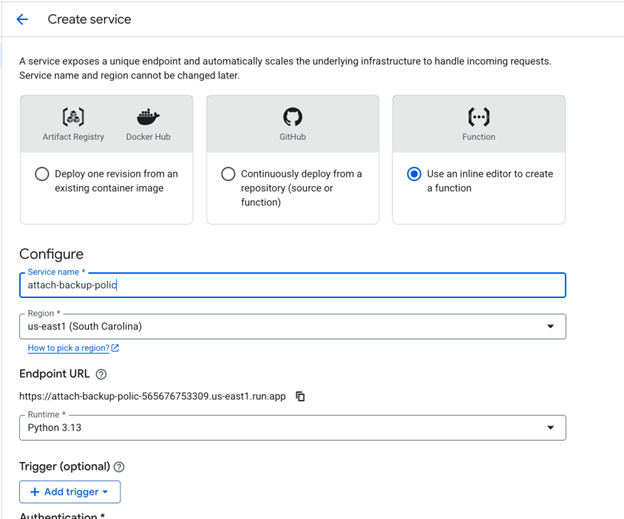This screenshot has height=519, width=624.
Task: Select deploy from existing container image option
Action: pyautogui.click(x=42, y=174)
